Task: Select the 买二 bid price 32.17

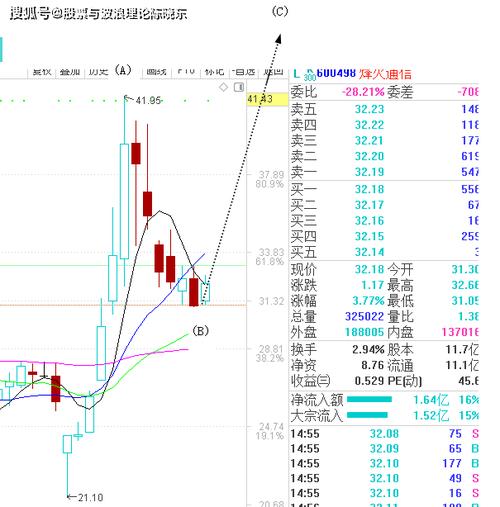Action: pos(369,205)
